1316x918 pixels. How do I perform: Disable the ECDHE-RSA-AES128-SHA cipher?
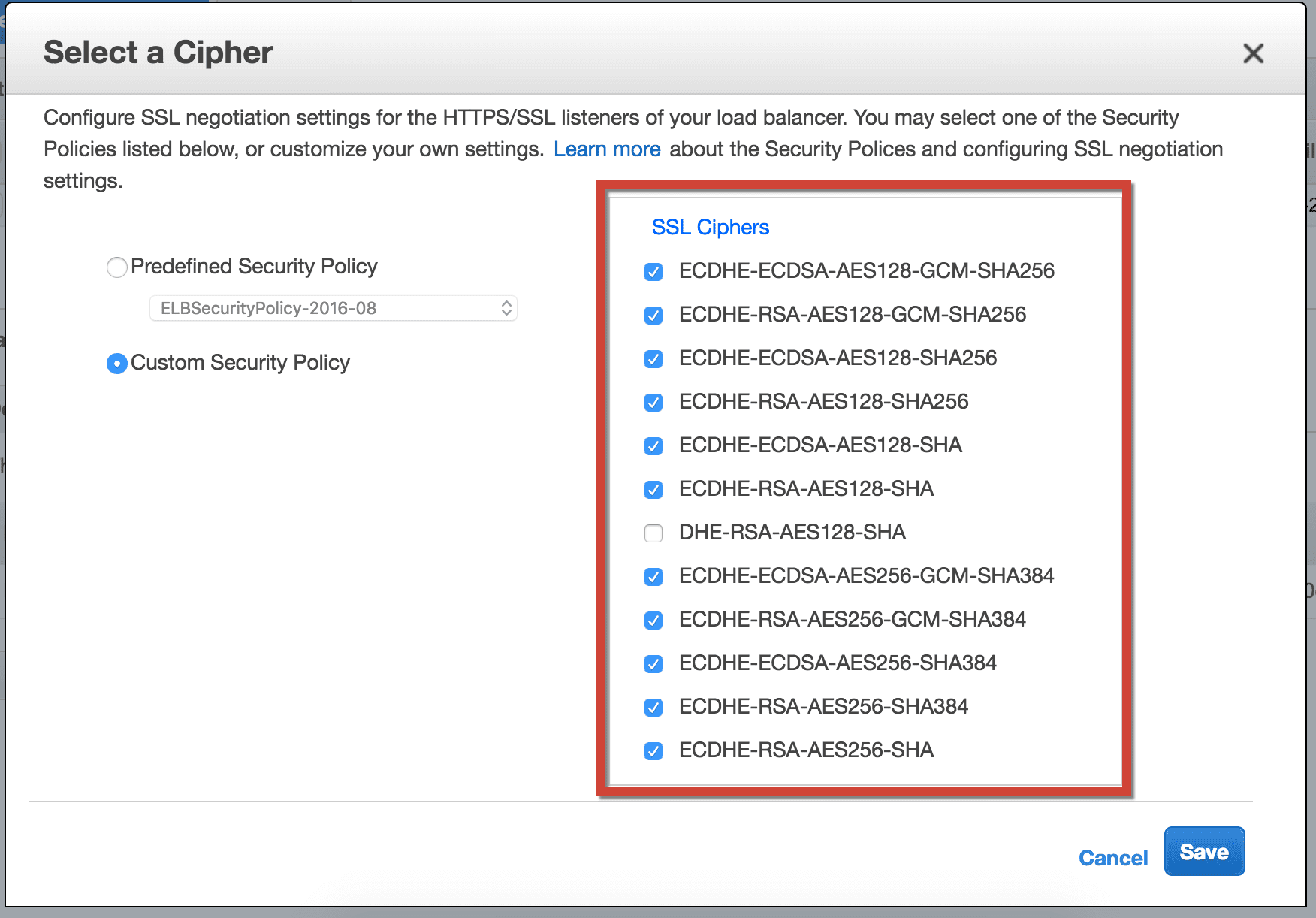pyautogui.click(x=653, y=490)
